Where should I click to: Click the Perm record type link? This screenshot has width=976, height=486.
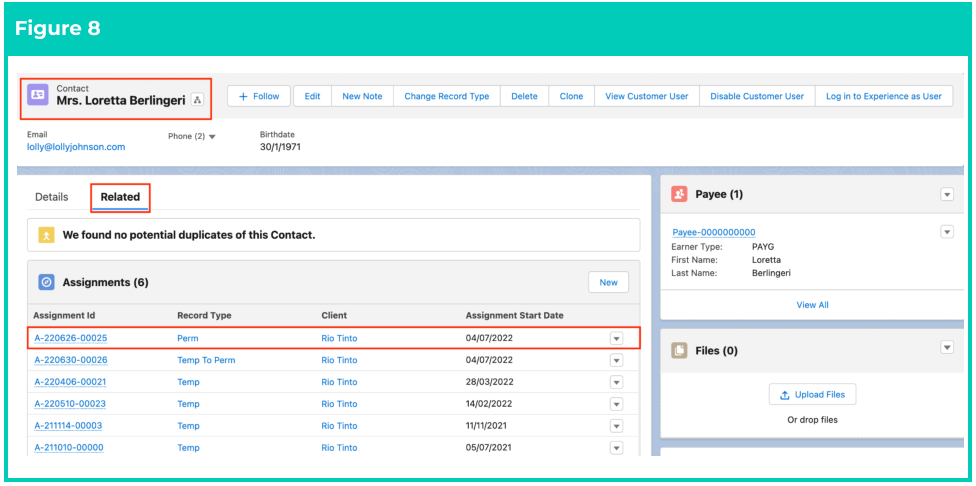(x=188, y=338)
